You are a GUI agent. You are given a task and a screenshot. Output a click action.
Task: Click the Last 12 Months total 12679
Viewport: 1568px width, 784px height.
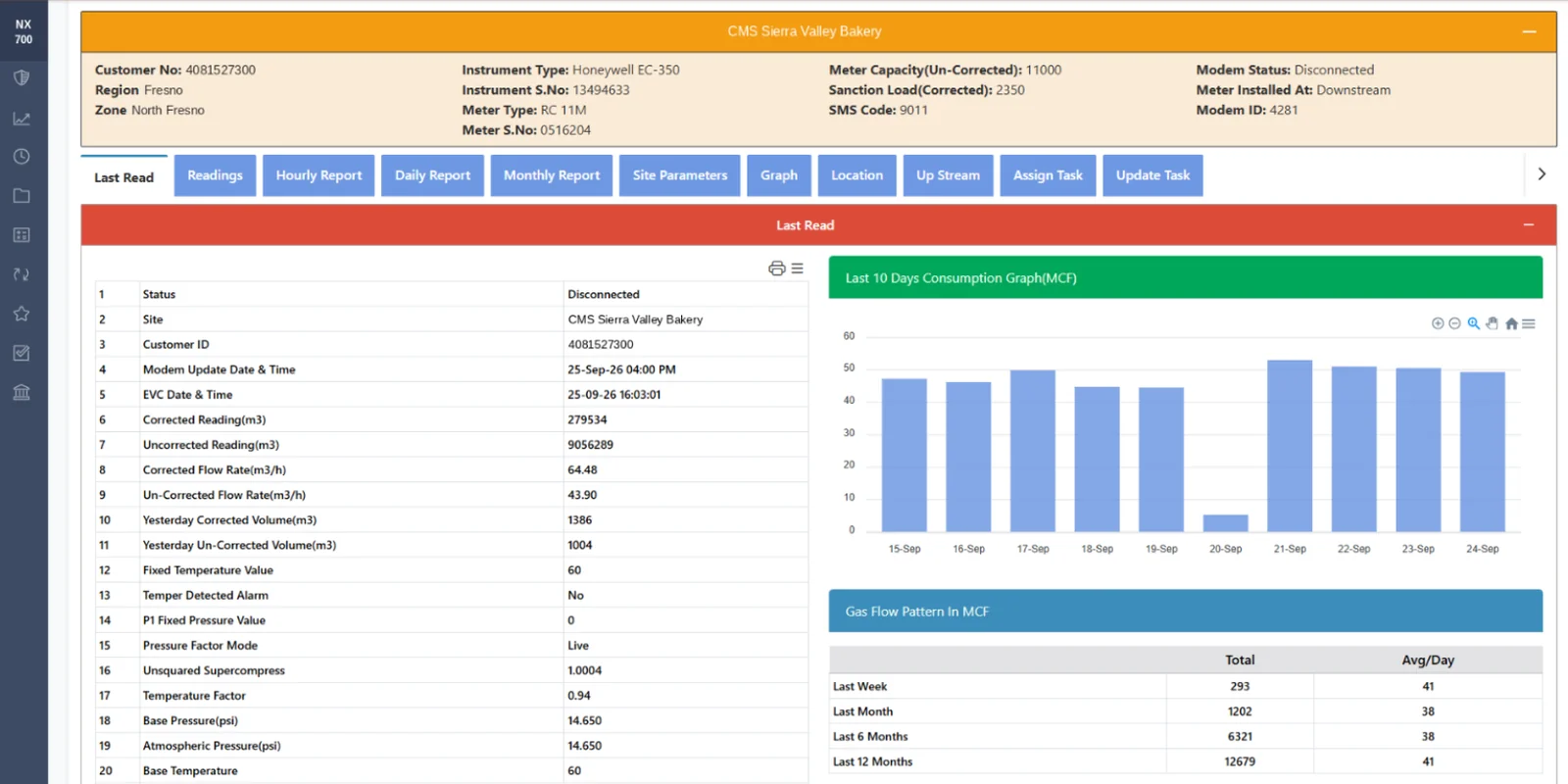(x=1240, y=761)
